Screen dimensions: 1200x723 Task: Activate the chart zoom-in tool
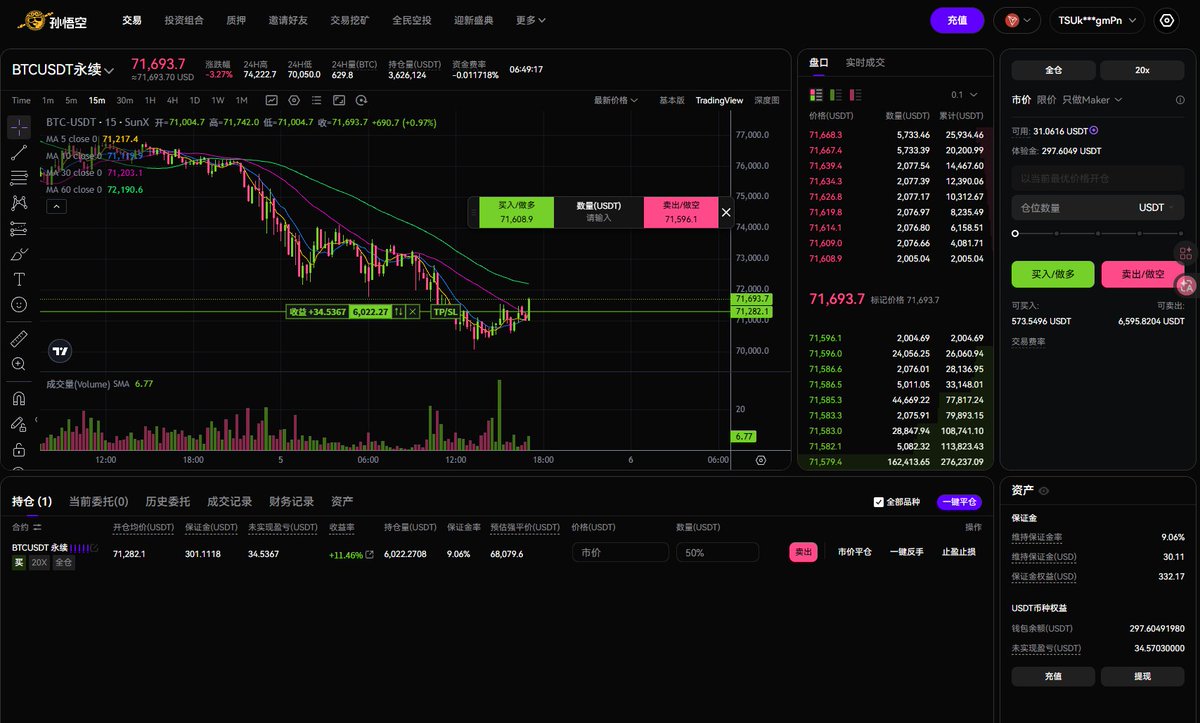click(x=19, y=364)
